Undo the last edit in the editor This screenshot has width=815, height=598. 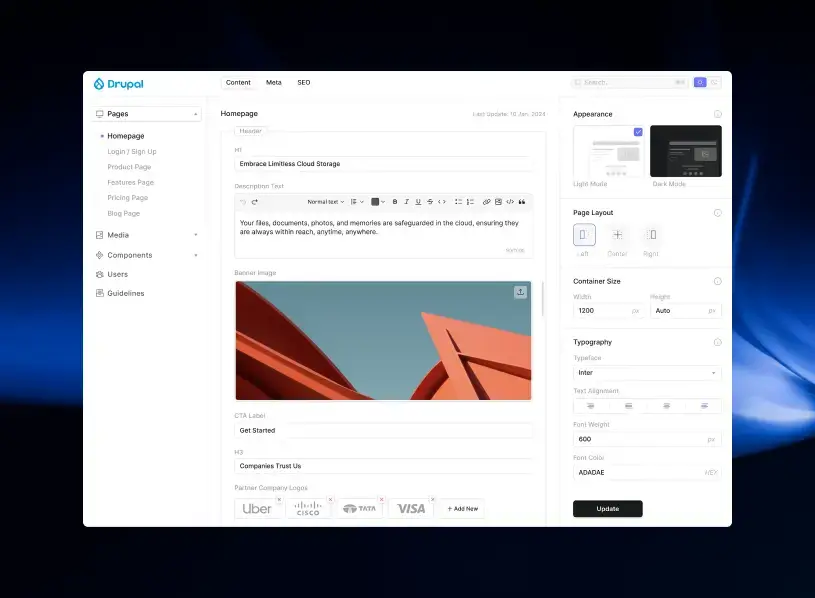(x=245, y=200)
